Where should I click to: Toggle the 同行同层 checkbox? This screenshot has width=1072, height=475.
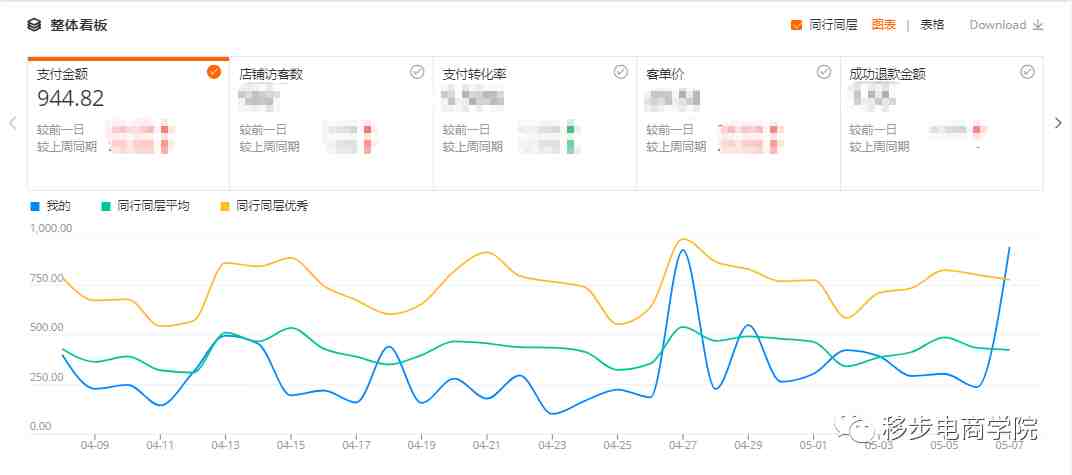coord(796,25)
